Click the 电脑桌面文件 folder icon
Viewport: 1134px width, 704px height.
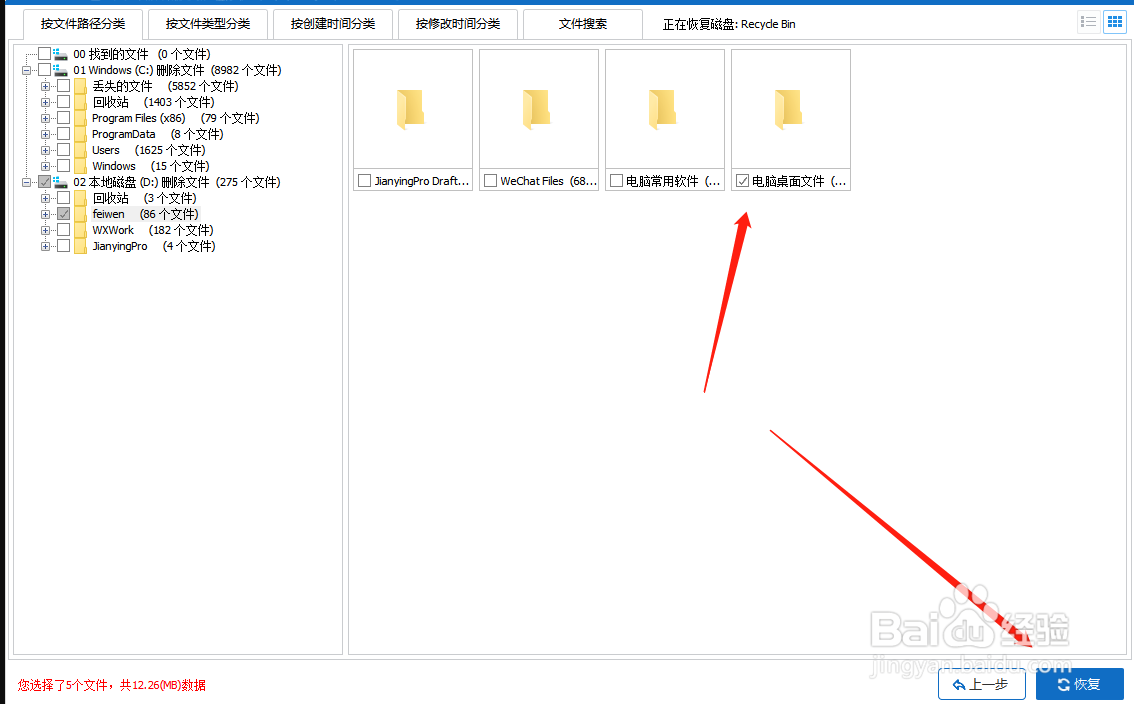coord(790,110)
